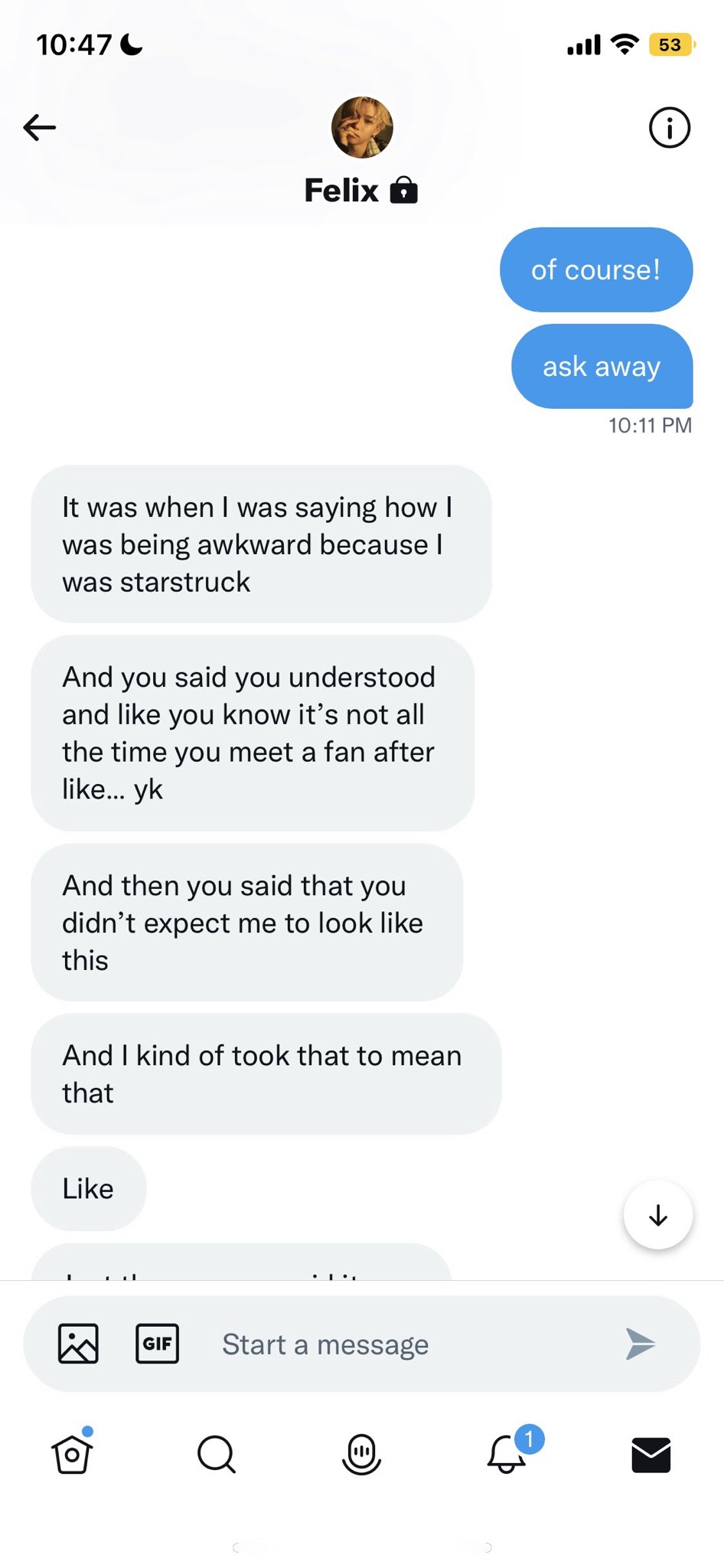Select the 'of course!' sent message
724x1568 pixels.
(596, 269)
